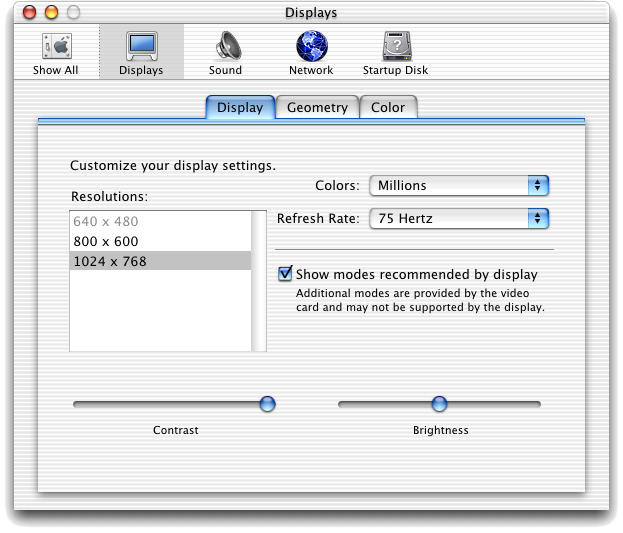Viewport: 623px width, 533px height.
Task: Open the Startup Disk drive icon
Action: point(397,46)
